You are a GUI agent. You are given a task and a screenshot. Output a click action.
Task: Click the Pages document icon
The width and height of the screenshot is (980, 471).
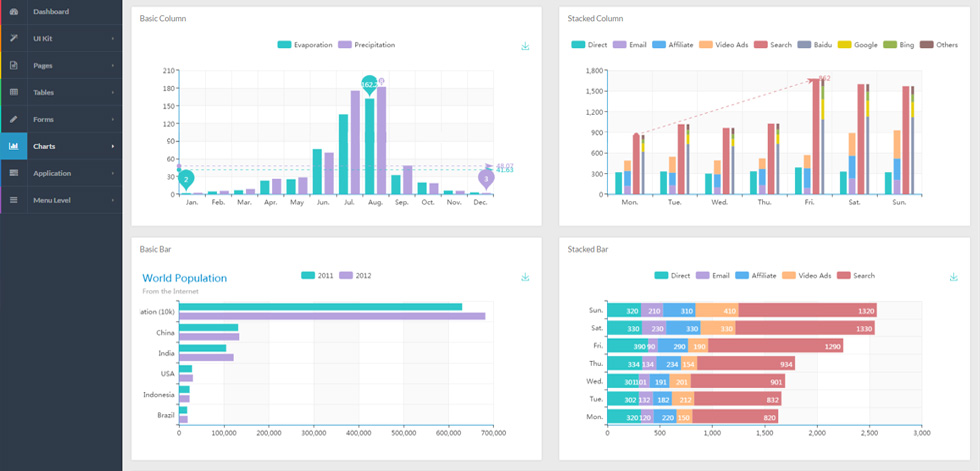coord(14,66)
